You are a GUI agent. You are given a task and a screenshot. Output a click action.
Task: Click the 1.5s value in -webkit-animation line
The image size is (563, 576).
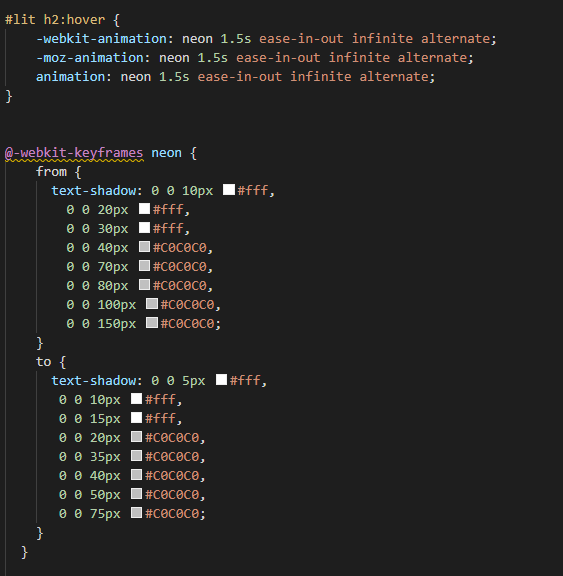tap(235, 39)
